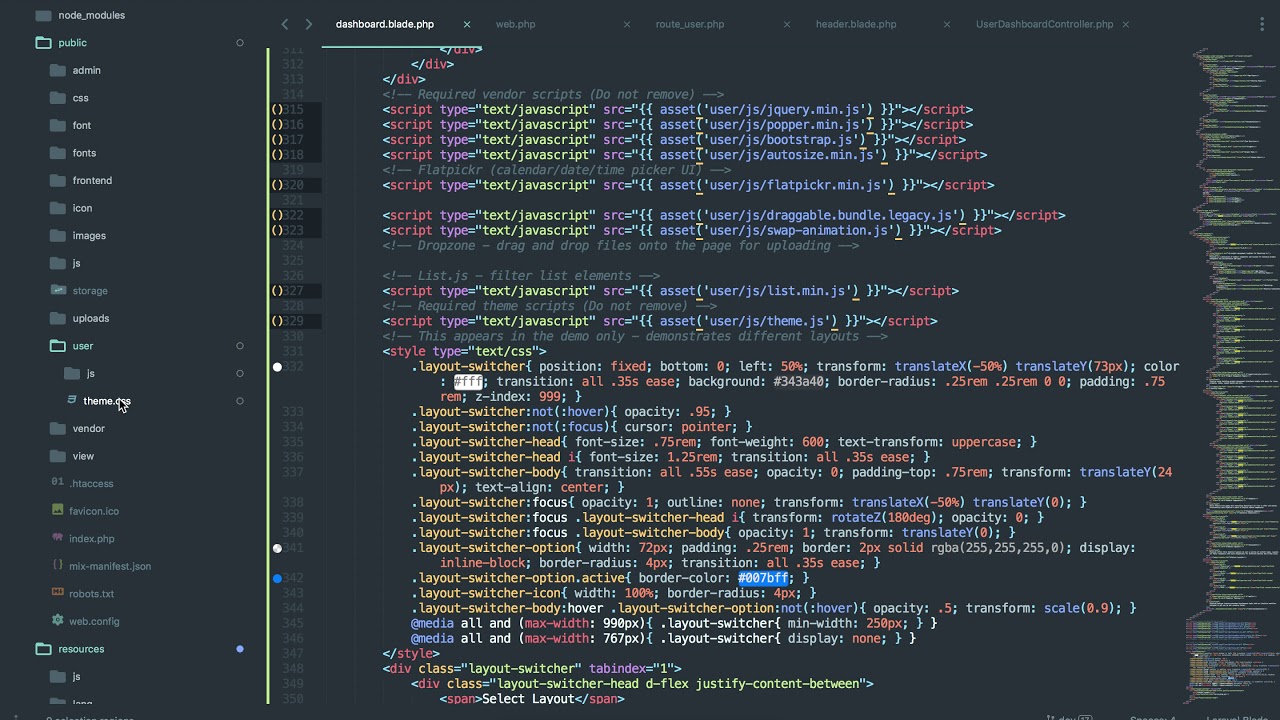Click the JSON braces icon for mix-manifest.json
The image size is (1280, 720).
point(58,565)
